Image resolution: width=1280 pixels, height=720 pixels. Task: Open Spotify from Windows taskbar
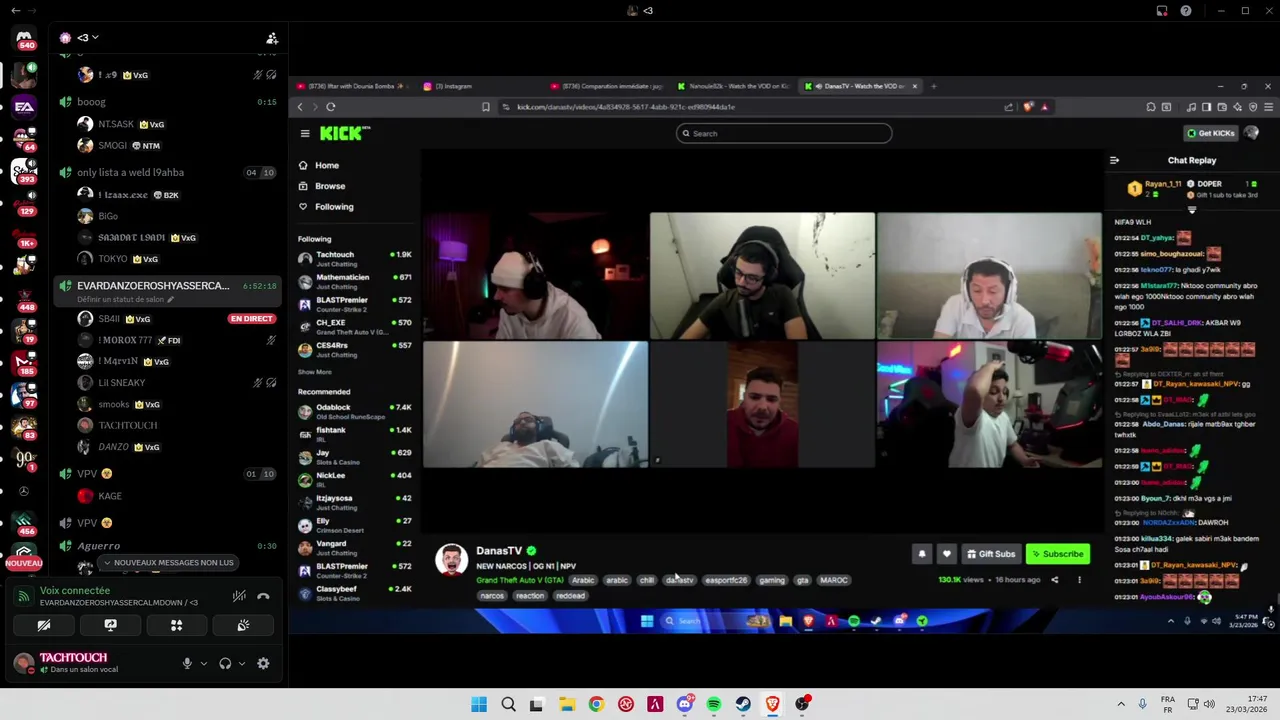pos(714,704)
